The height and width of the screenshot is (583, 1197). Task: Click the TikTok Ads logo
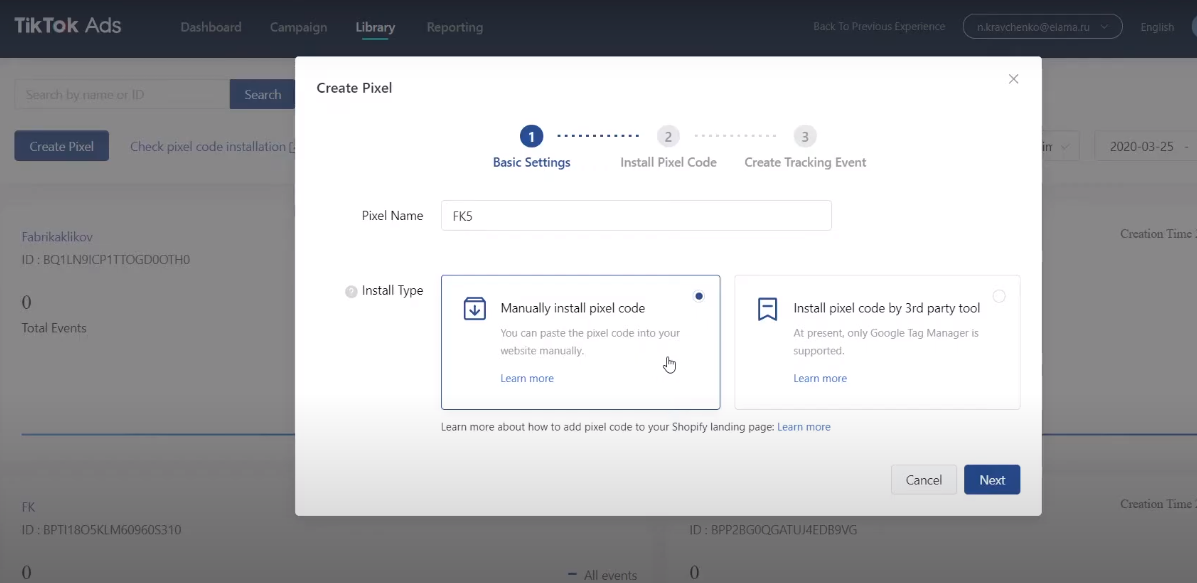[68, 26]
